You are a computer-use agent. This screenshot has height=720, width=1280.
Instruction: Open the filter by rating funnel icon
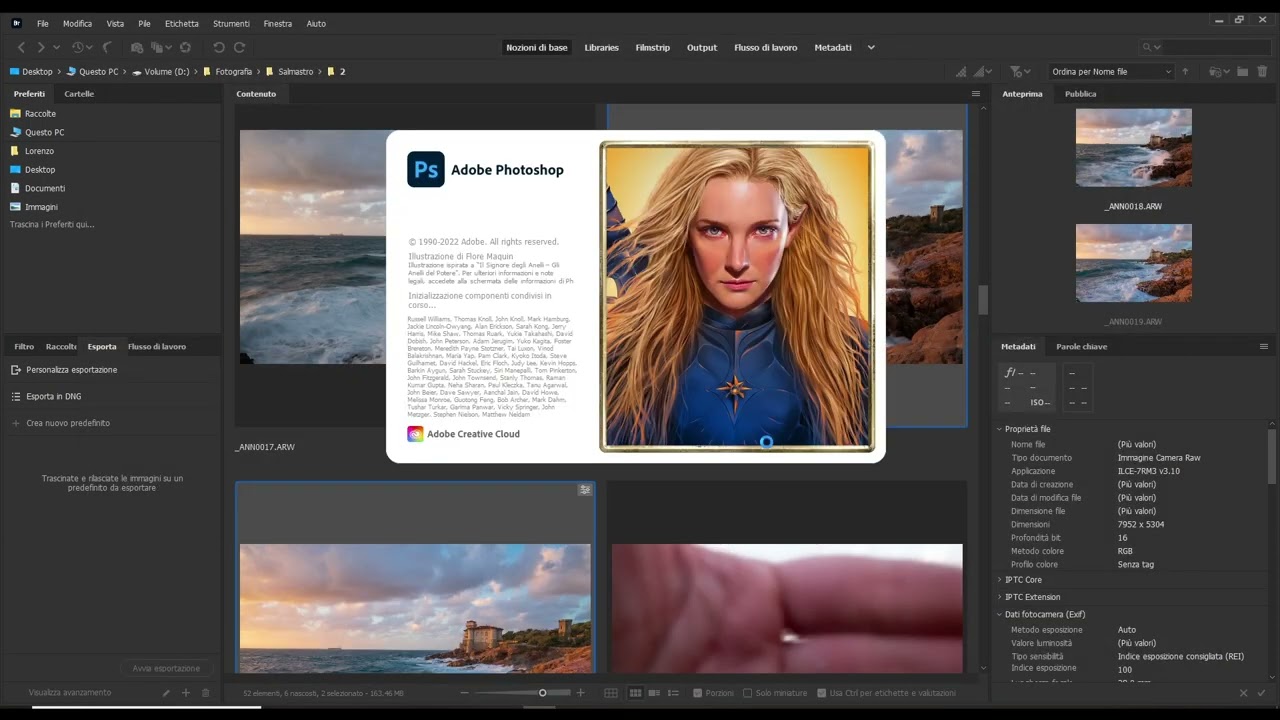pos(1018,72)
